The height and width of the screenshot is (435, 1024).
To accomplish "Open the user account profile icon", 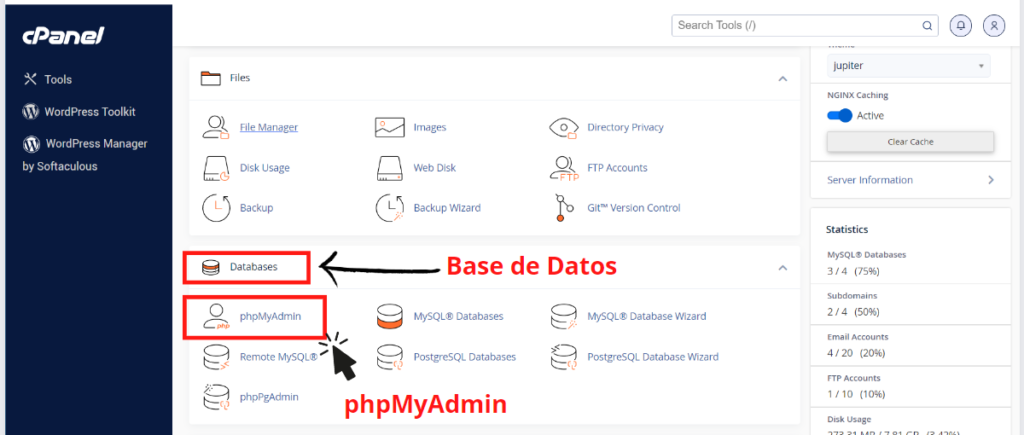I will 994,25.
